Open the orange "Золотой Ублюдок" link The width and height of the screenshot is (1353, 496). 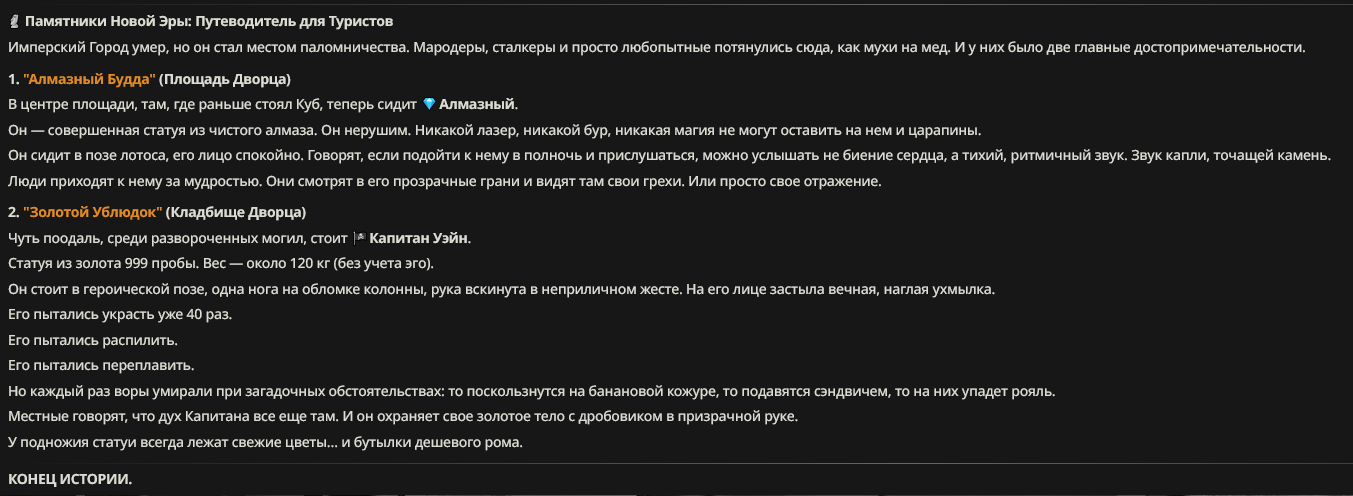pos(92,212)
